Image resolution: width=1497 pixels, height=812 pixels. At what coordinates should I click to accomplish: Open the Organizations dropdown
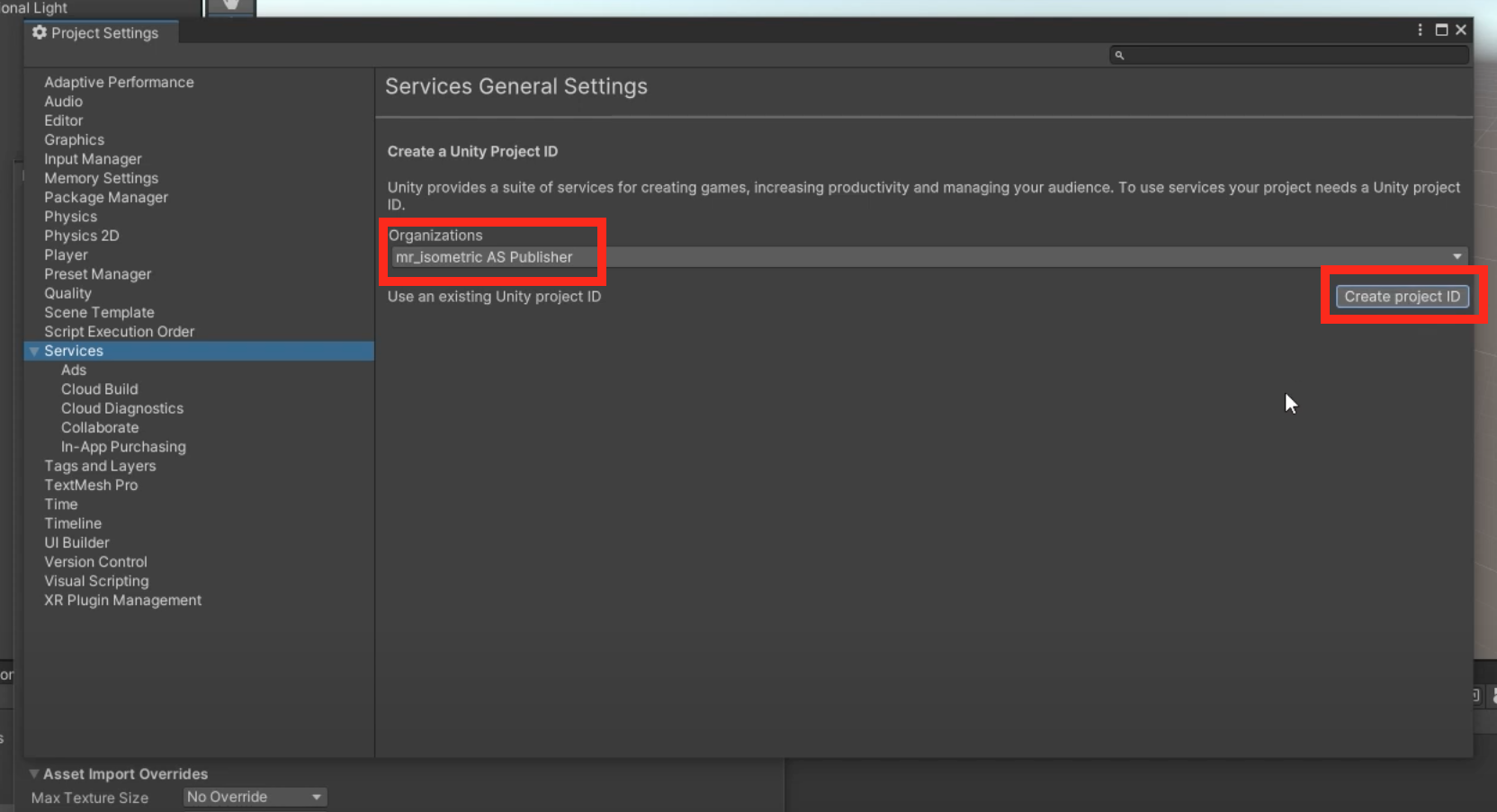click(928, 257)
